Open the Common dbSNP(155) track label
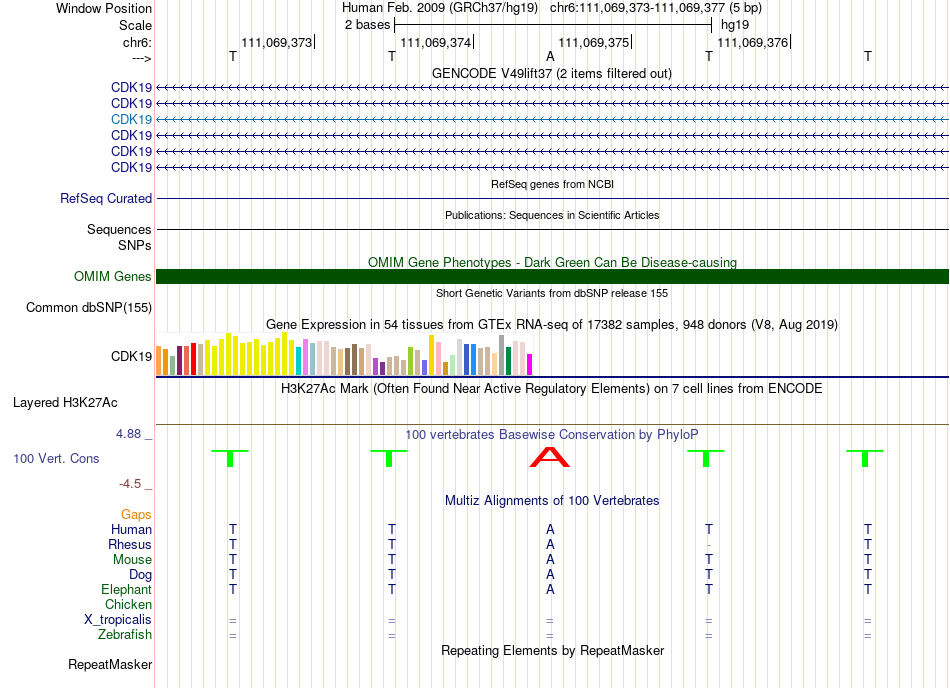This screenshot has width=950, height=688. pos(89,307)
